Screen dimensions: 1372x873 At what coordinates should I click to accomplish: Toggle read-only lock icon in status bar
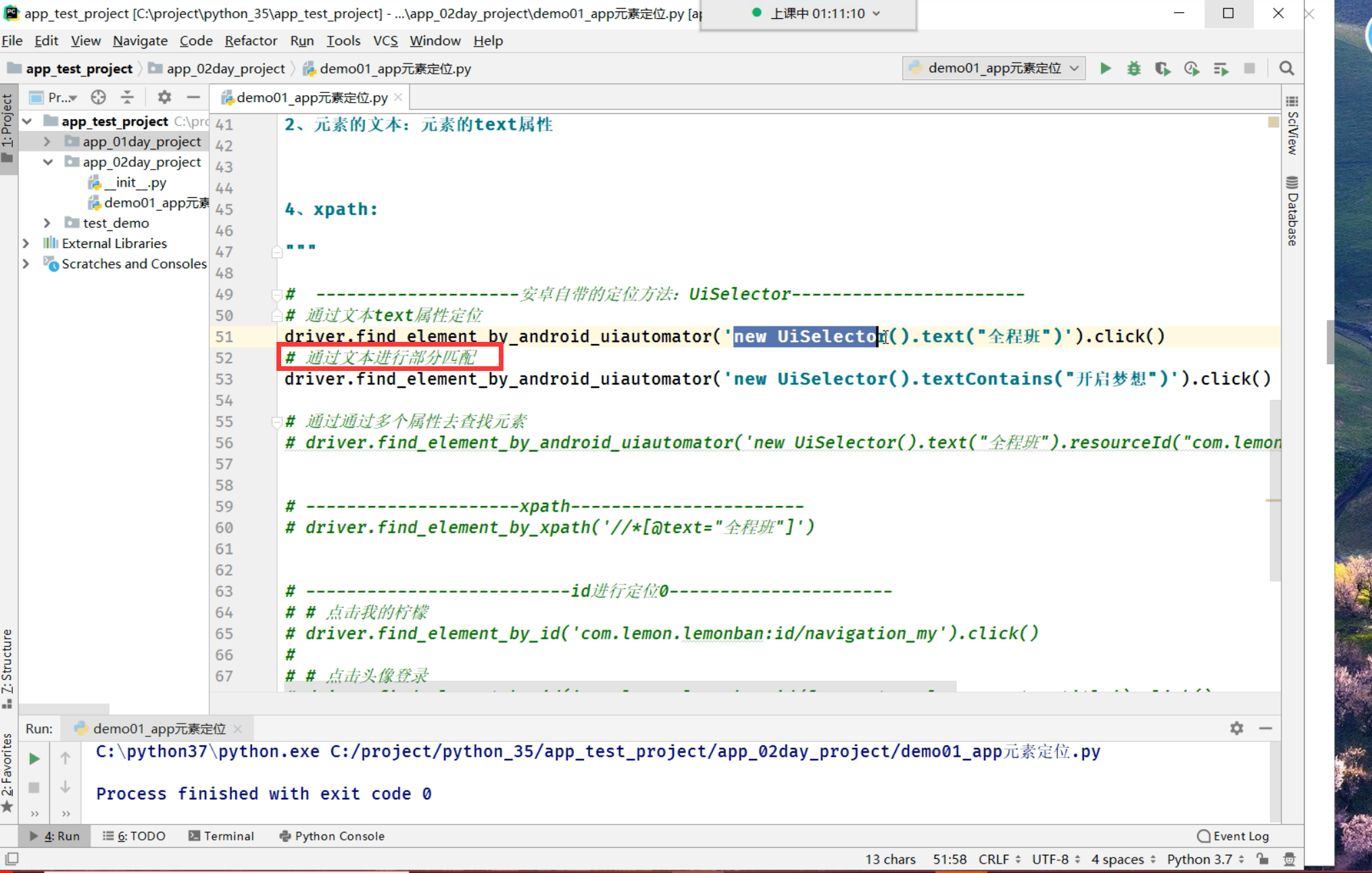(1262, 859)
